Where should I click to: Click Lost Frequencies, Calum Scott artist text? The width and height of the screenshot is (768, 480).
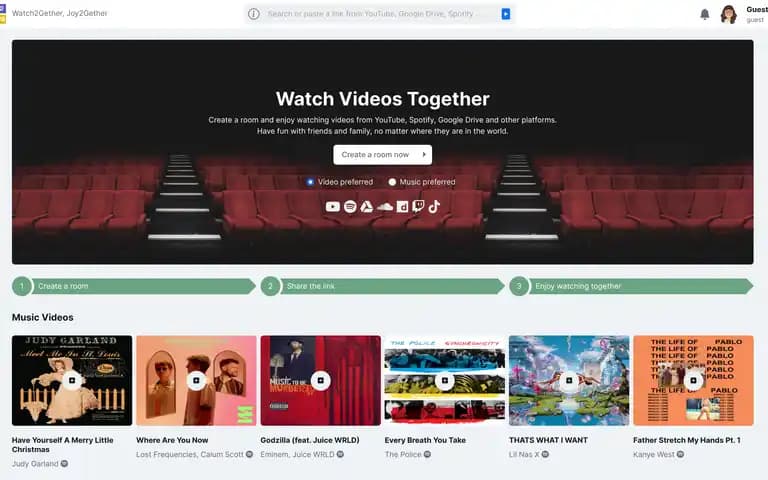tap(190, 454)
